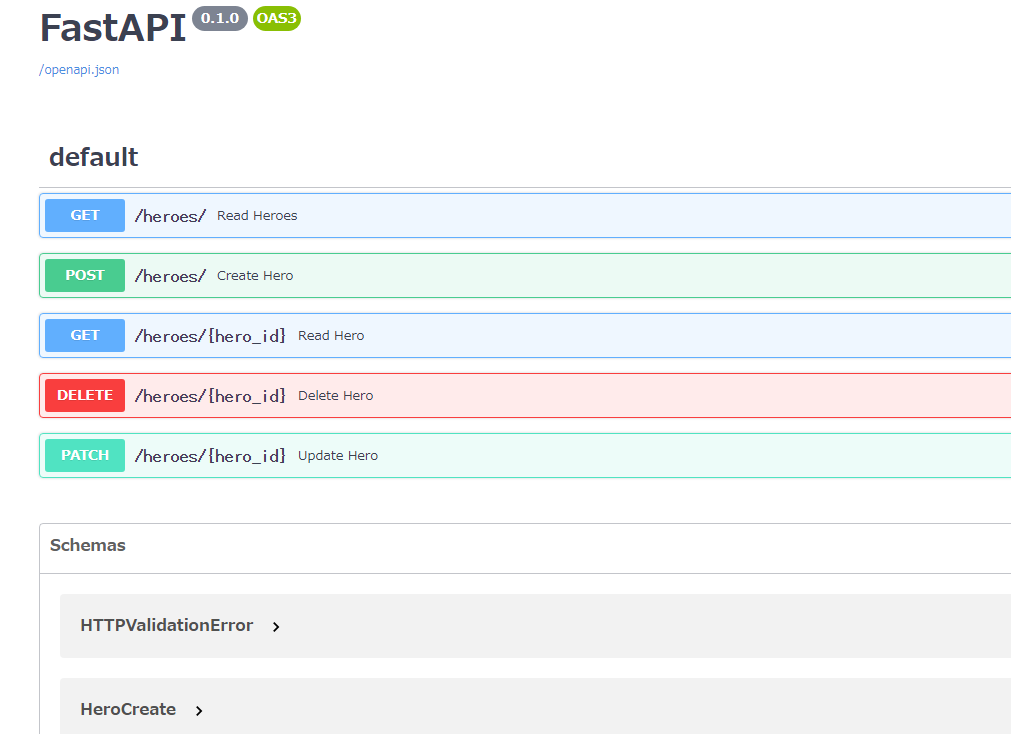Select the Schemas section header
The image size is (1011, 734).
(87, 545)
